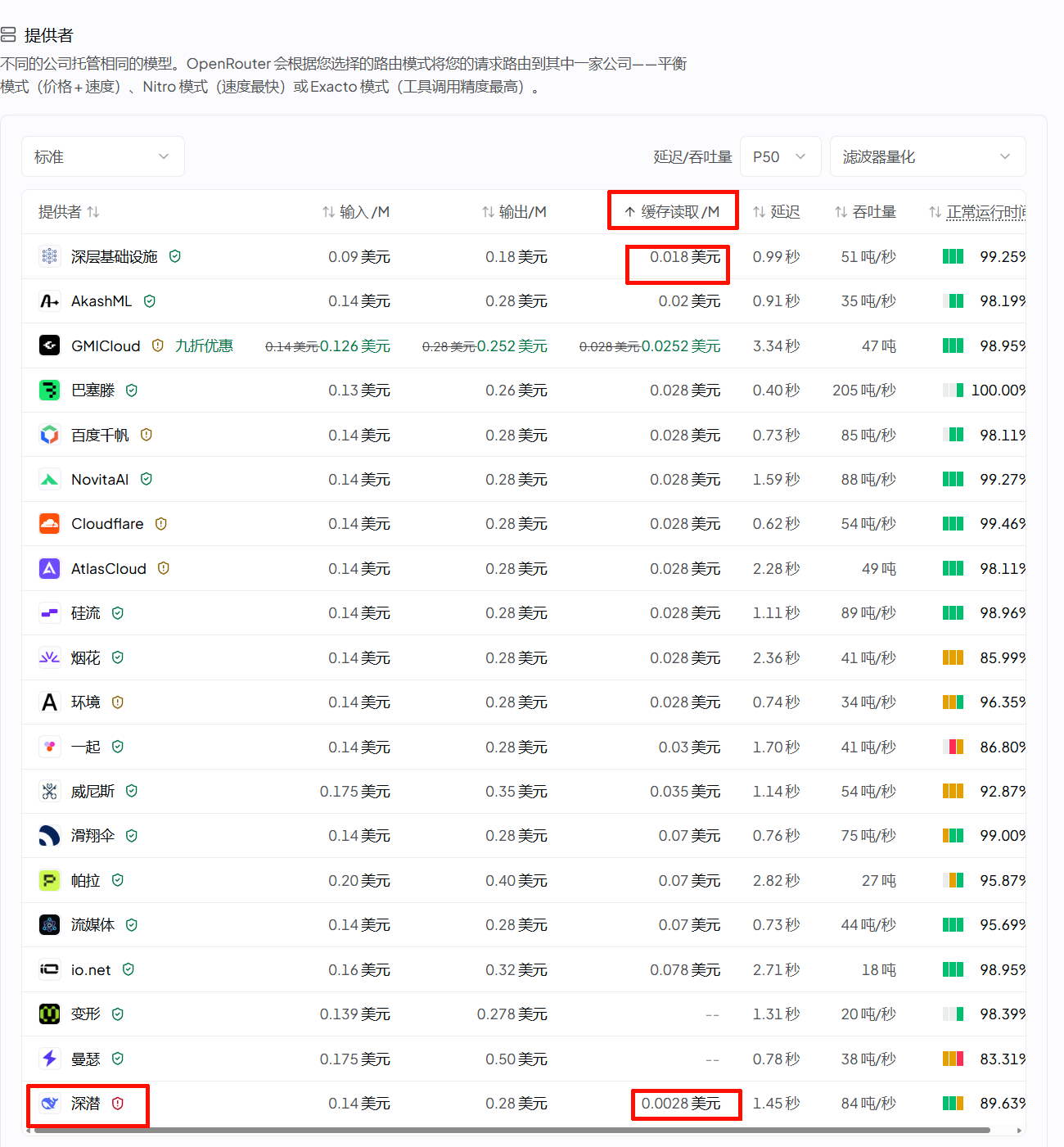The width and height of the screenshot is (1064, 1147).
Task: Click the GMICloud provider logo
Action: [50, 345]
